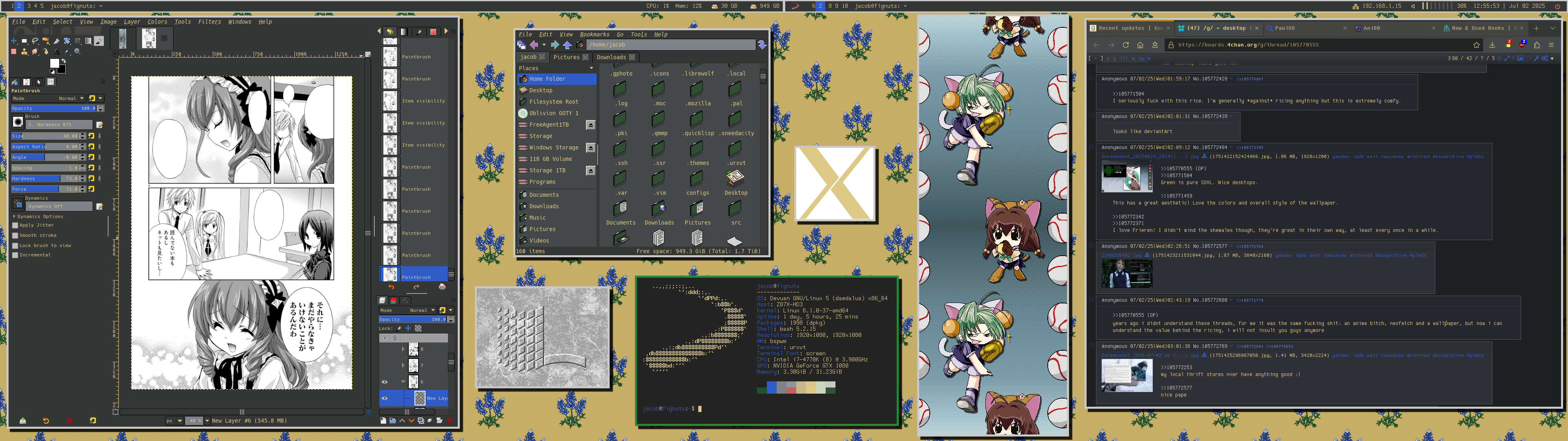Open new browser tab with plus button
This screenshot has width=1568, height=441.
[x=1536, y=29]
